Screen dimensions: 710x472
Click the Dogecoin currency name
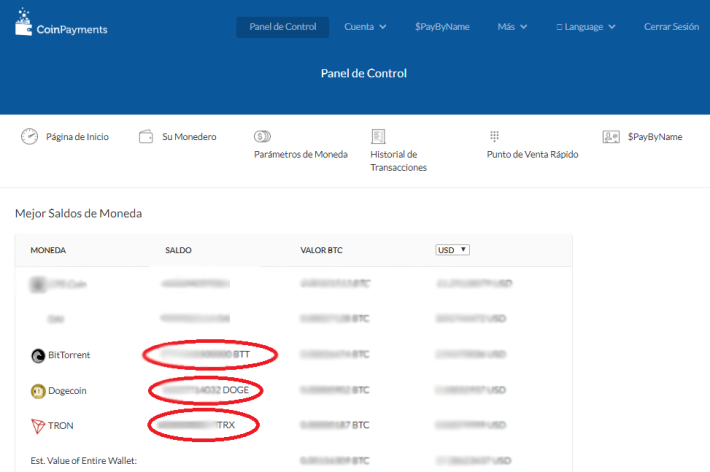pos(67,390)
